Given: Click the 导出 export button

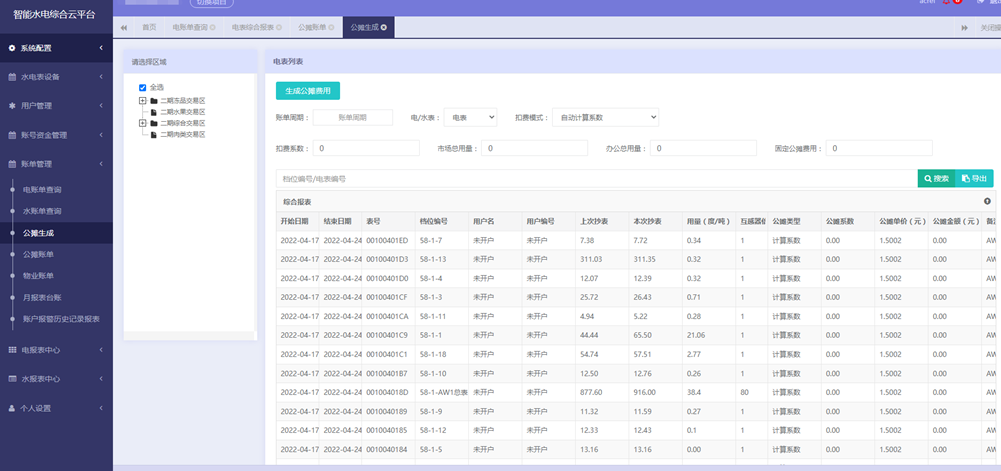Looking at the screenshot, I should (x=974, y=179).
